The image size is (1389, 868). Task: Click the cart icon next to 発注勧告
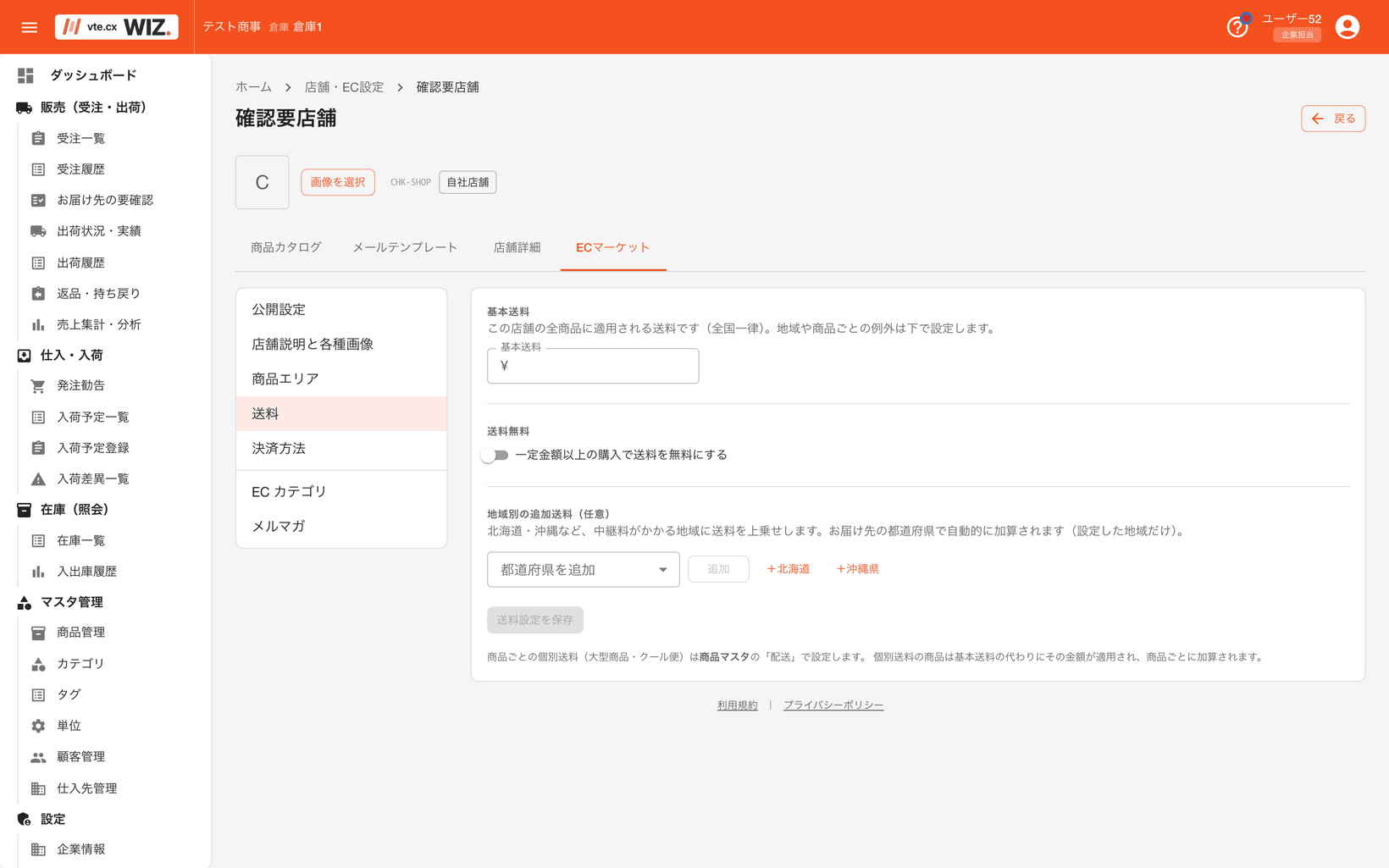click(x=38, y=385)
